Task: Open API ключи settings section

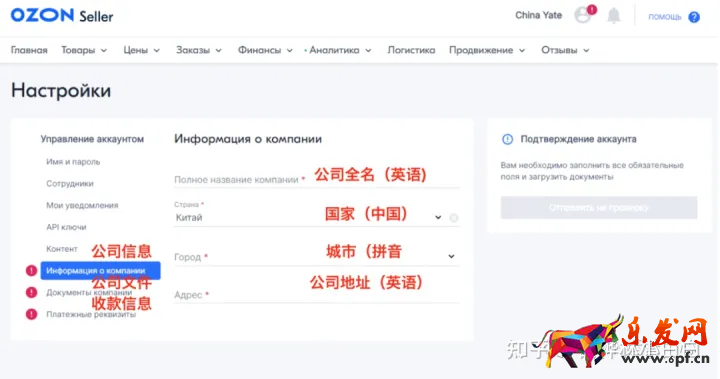Action: [66, 227]
